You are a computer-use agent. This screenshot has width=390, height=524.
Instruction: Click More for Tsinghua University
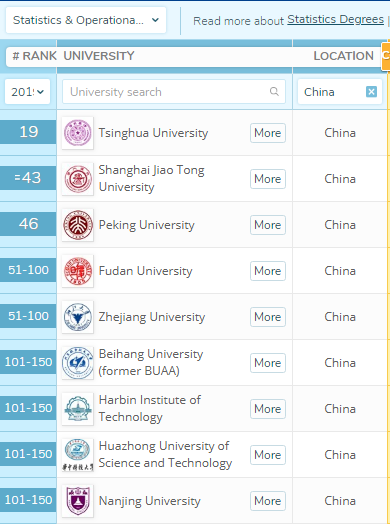click(268, 133)
